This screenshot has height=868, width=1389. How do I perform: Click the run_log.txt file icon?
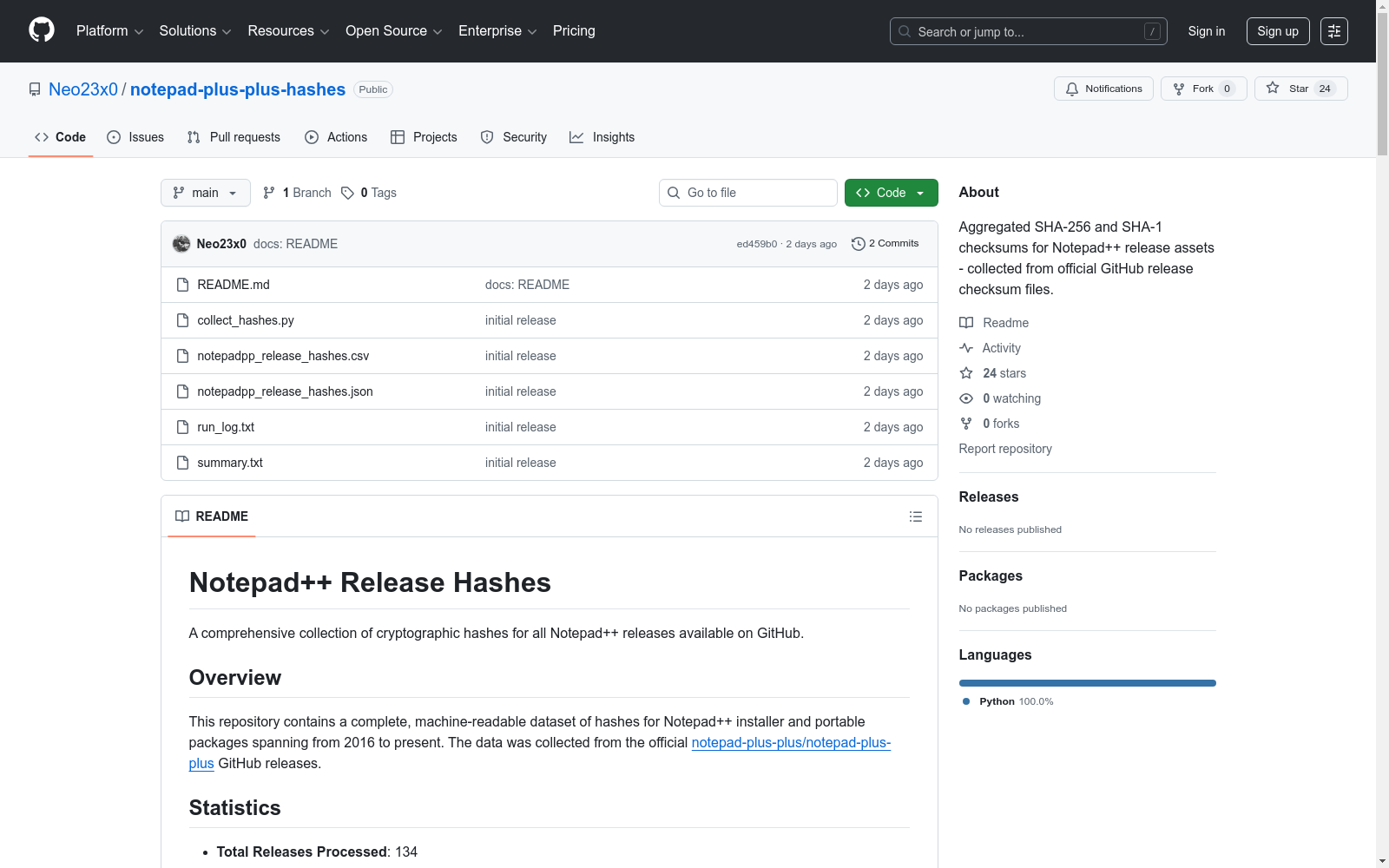pos(182,427)
